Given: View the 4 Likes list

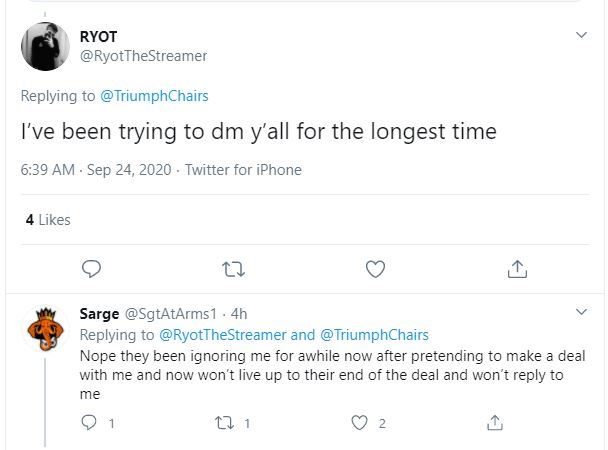Looking at the screenshot, I should [x=48, y=220].
